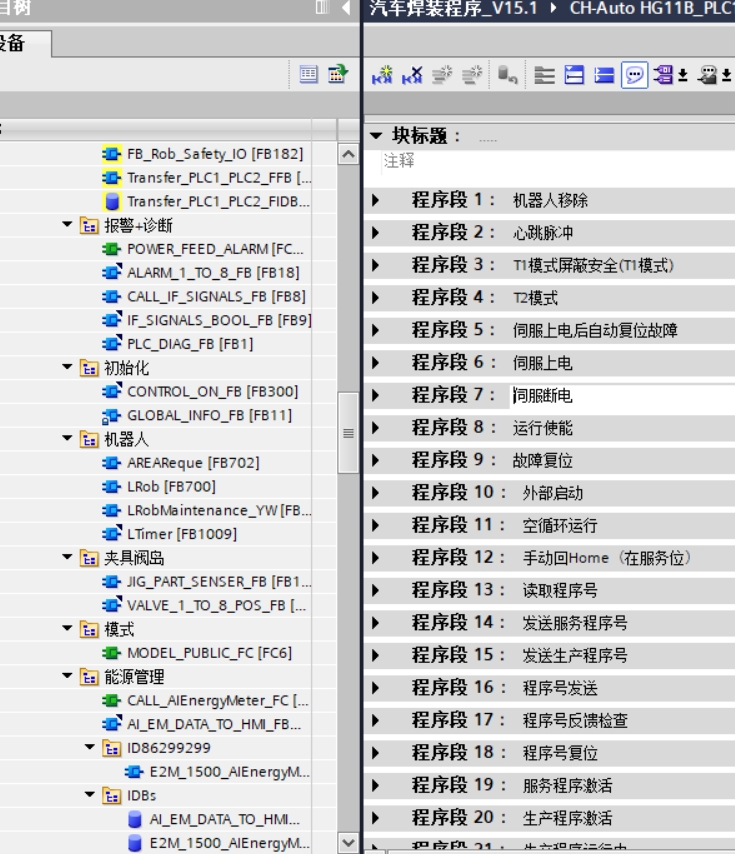Image resolution: width=735 pixels, height=854 pixels.
Task: Click the CONTROL_ON_FB [FB300] block icon
Action: point(112,391)
